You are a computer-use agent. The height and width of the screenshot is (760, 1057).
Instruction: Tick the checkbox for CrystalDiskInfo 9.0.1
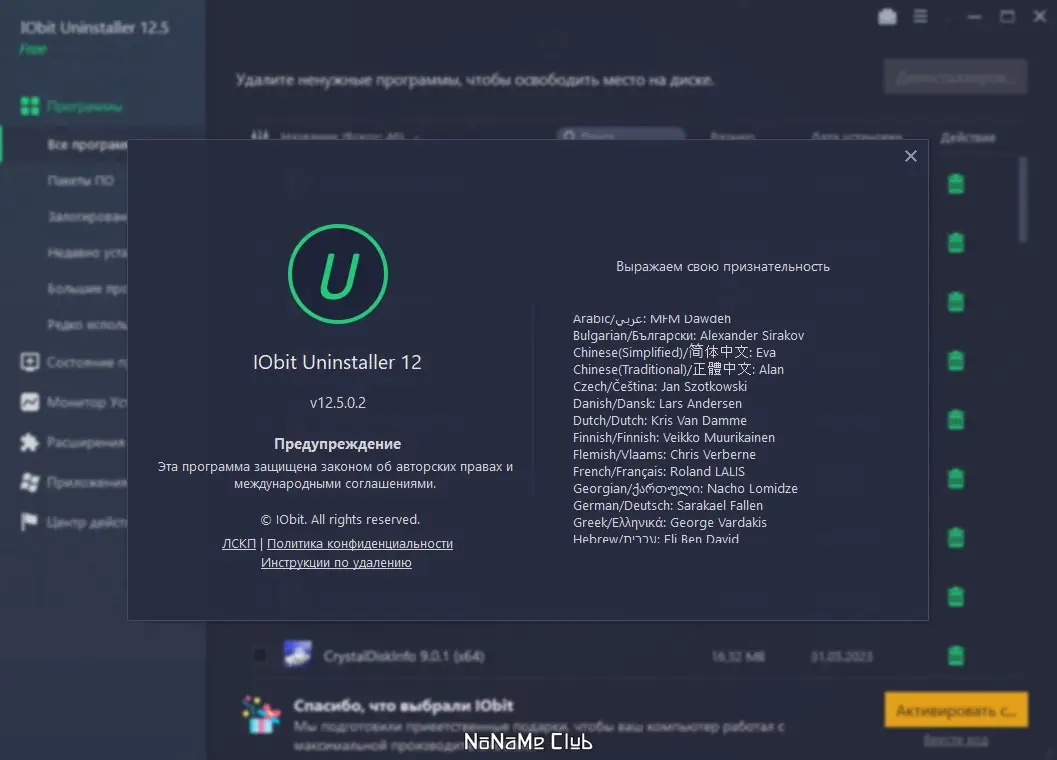coord(260,655)
